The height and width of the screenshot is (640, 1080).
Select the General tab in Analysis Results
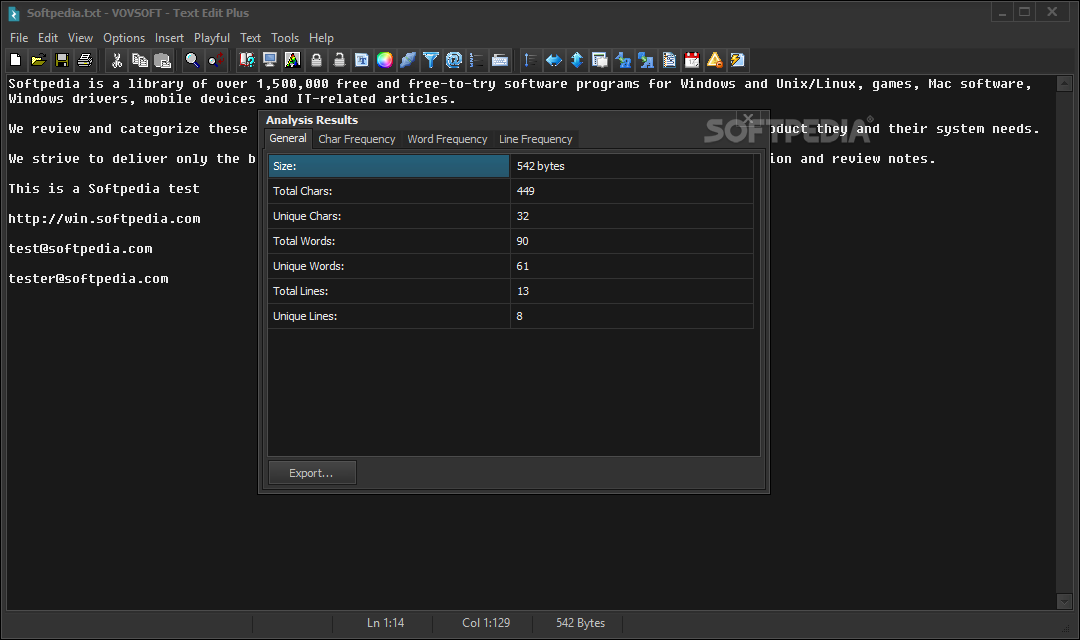coord(288,138)
